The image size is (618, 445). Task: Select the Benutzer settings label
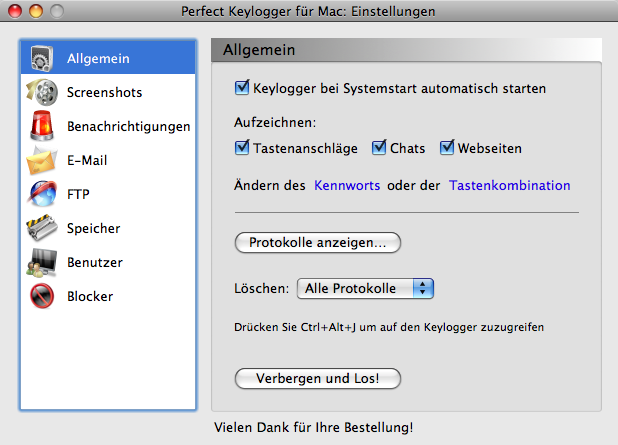pos(95,262)
